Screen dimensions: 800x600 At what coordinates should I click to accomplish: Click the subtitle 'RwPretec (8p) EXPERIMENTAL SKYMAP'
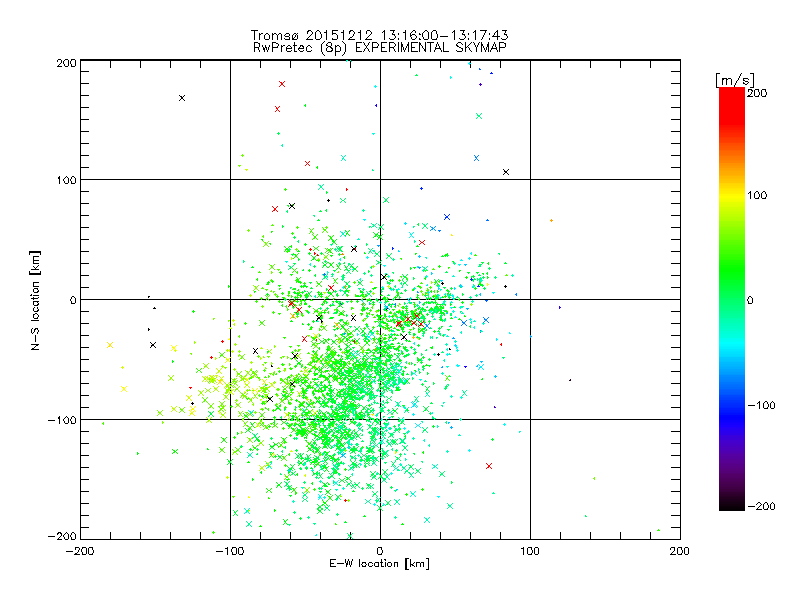point(380,47)
